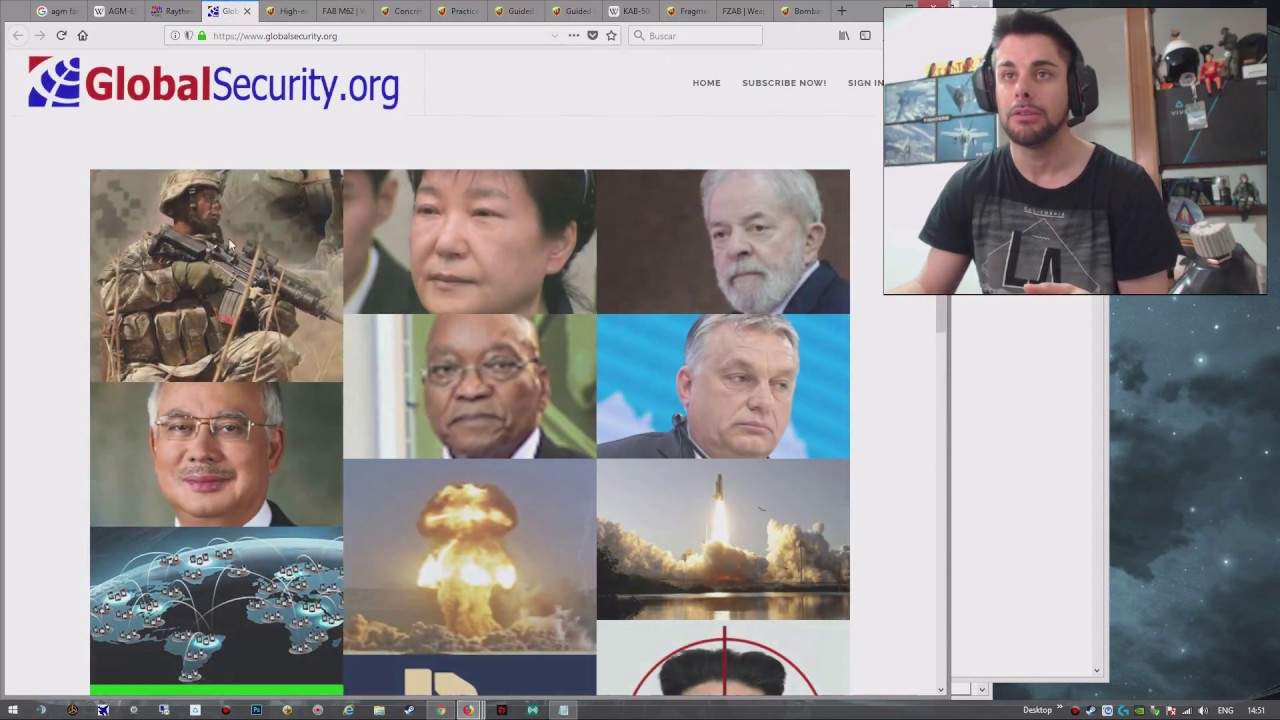Switch to the AGM Wikipedia tab
Image resolution: width=1280 pixels, height=720 pixels.
(116, 11)
